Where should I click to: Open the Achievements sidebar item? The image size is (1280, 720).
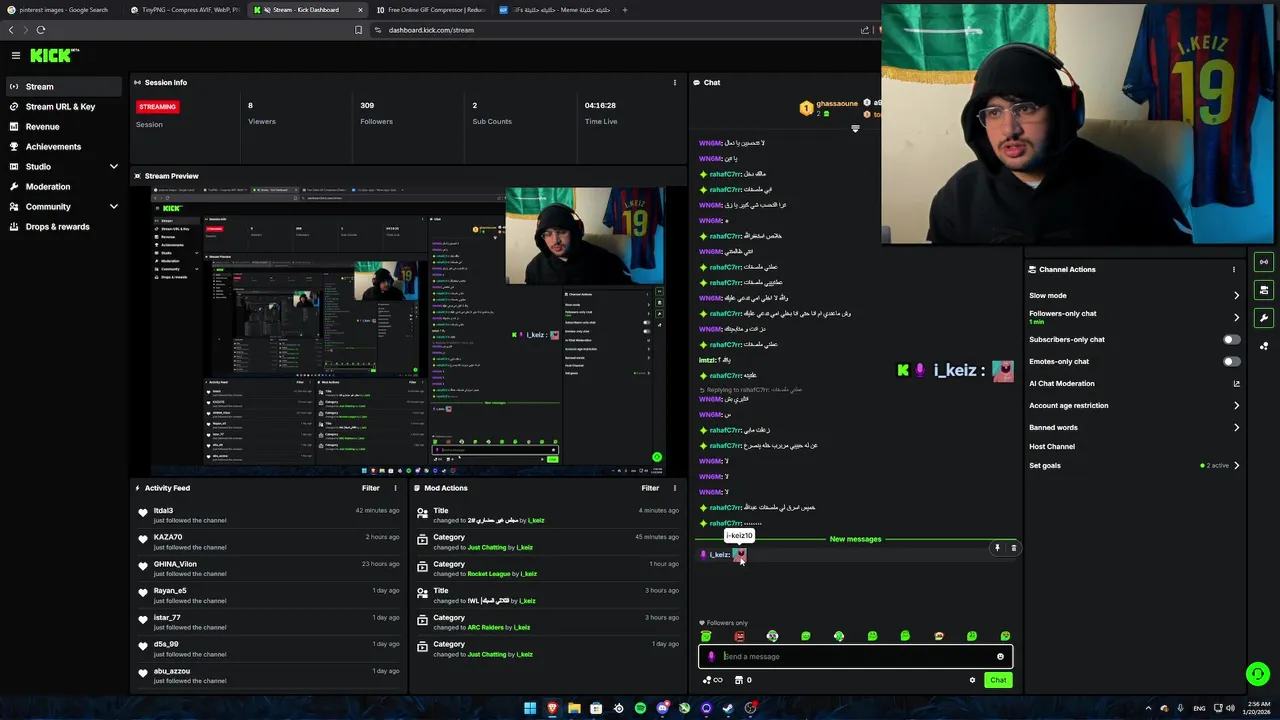point(64,147)
